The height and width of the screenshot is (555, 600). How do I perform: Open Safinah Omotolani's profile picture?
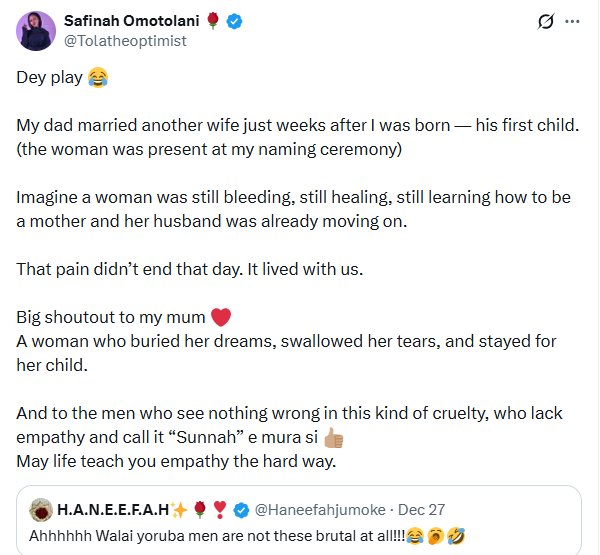pos(36,31)
